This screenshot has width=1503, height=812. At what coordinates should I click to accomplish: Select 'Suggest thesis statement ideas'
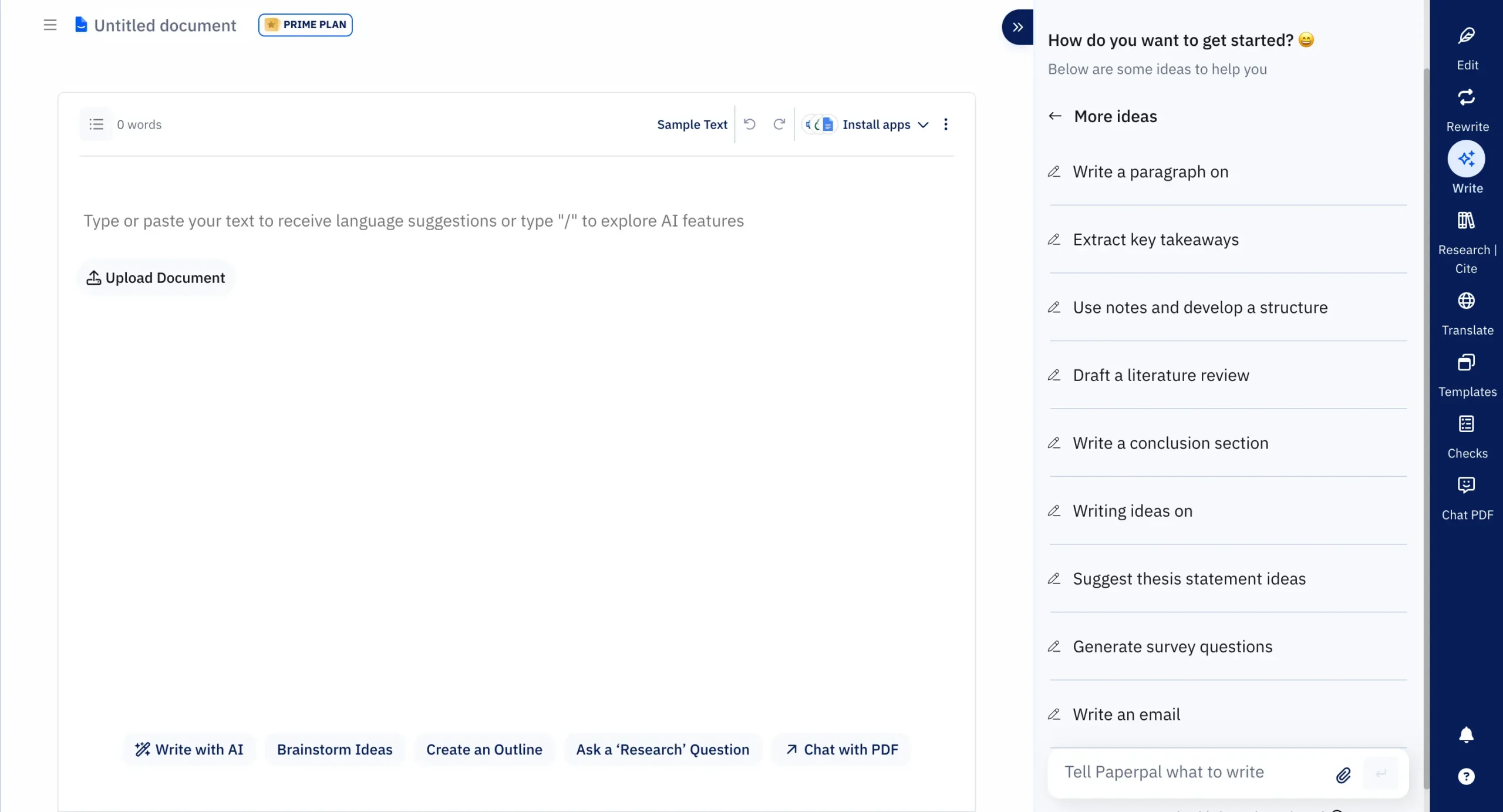click(1228, 579)
